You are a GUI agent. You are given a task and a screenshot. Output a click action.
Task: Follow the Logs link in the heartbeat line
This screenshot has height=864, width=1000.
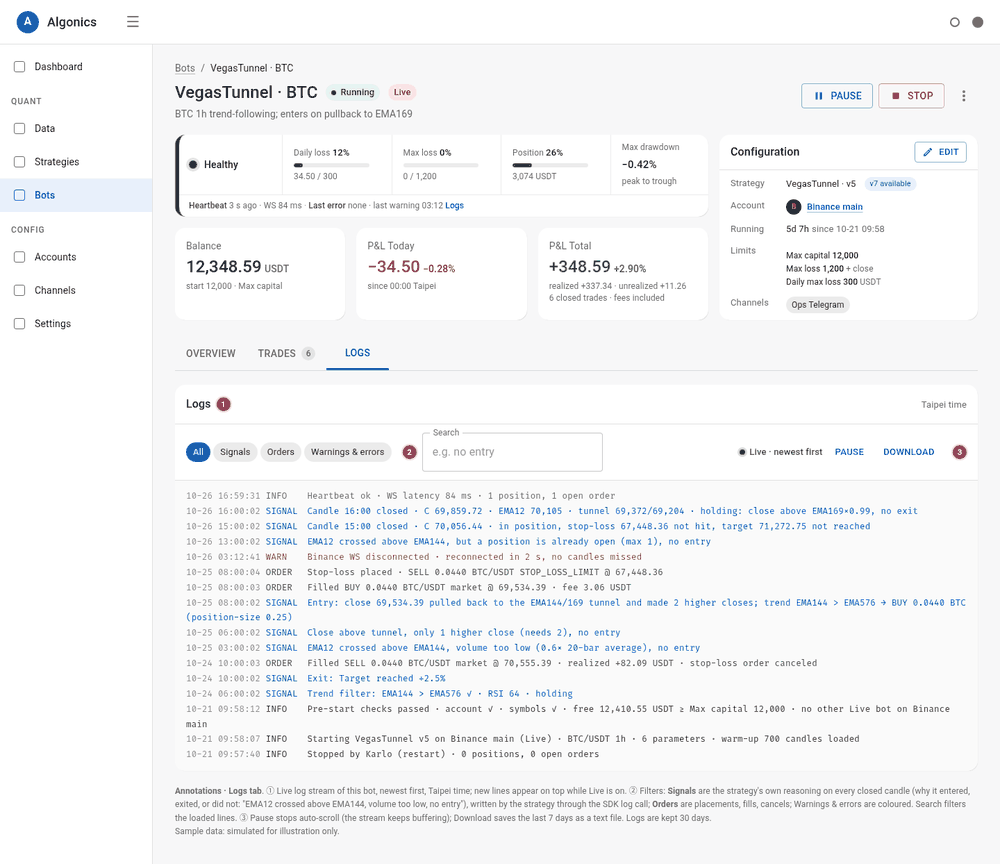tap(454, 205)
